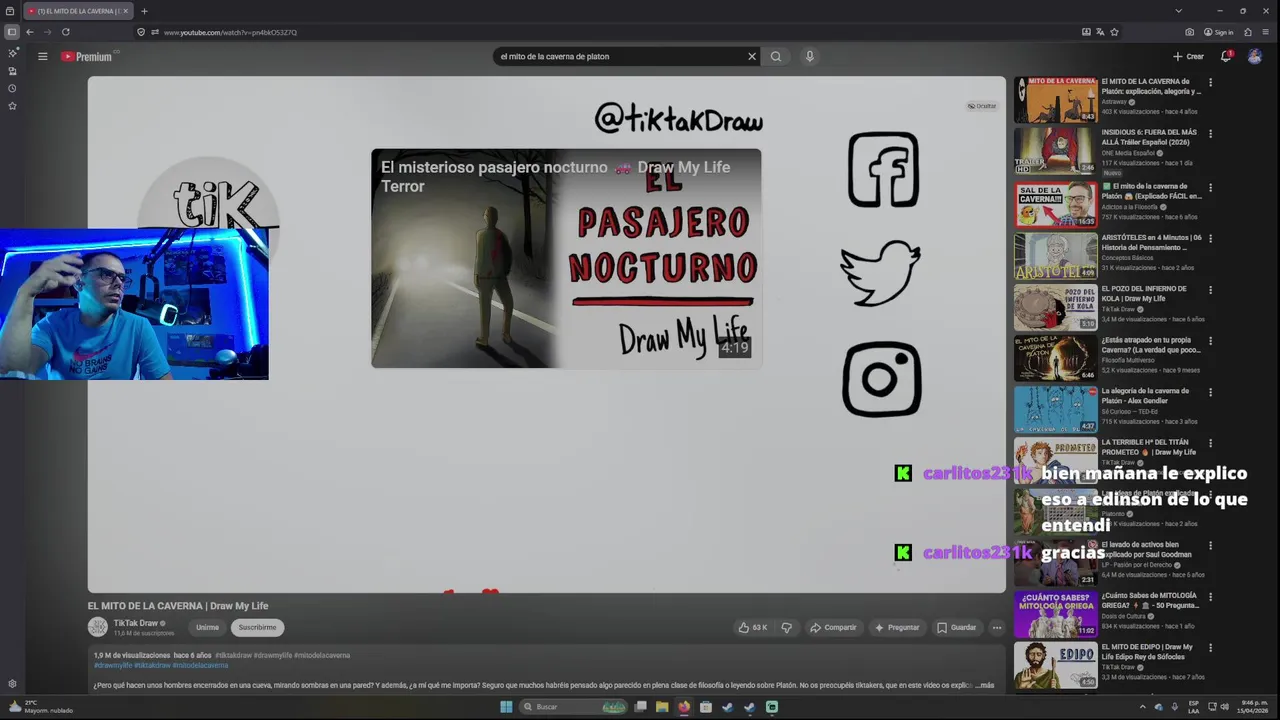Focus the YouTube search field
The image size is (1280, 720).
point(620,56)
